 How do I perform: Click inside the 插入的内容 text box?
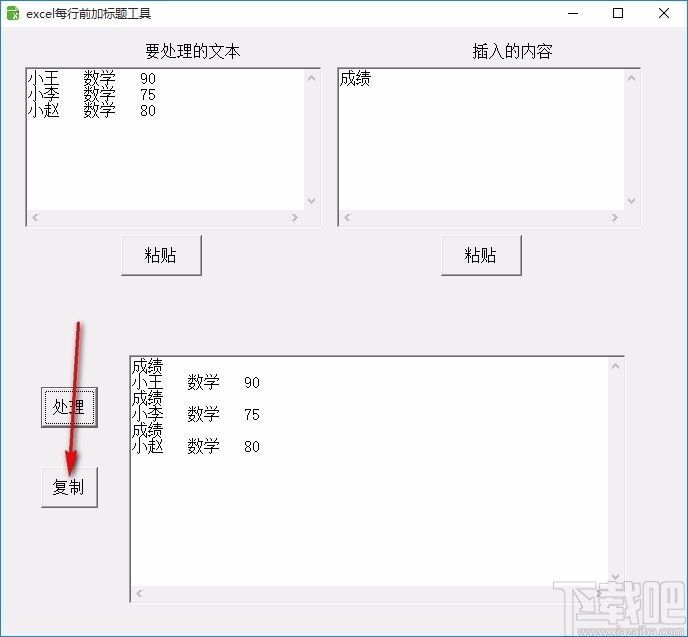[x=481, y=140]
